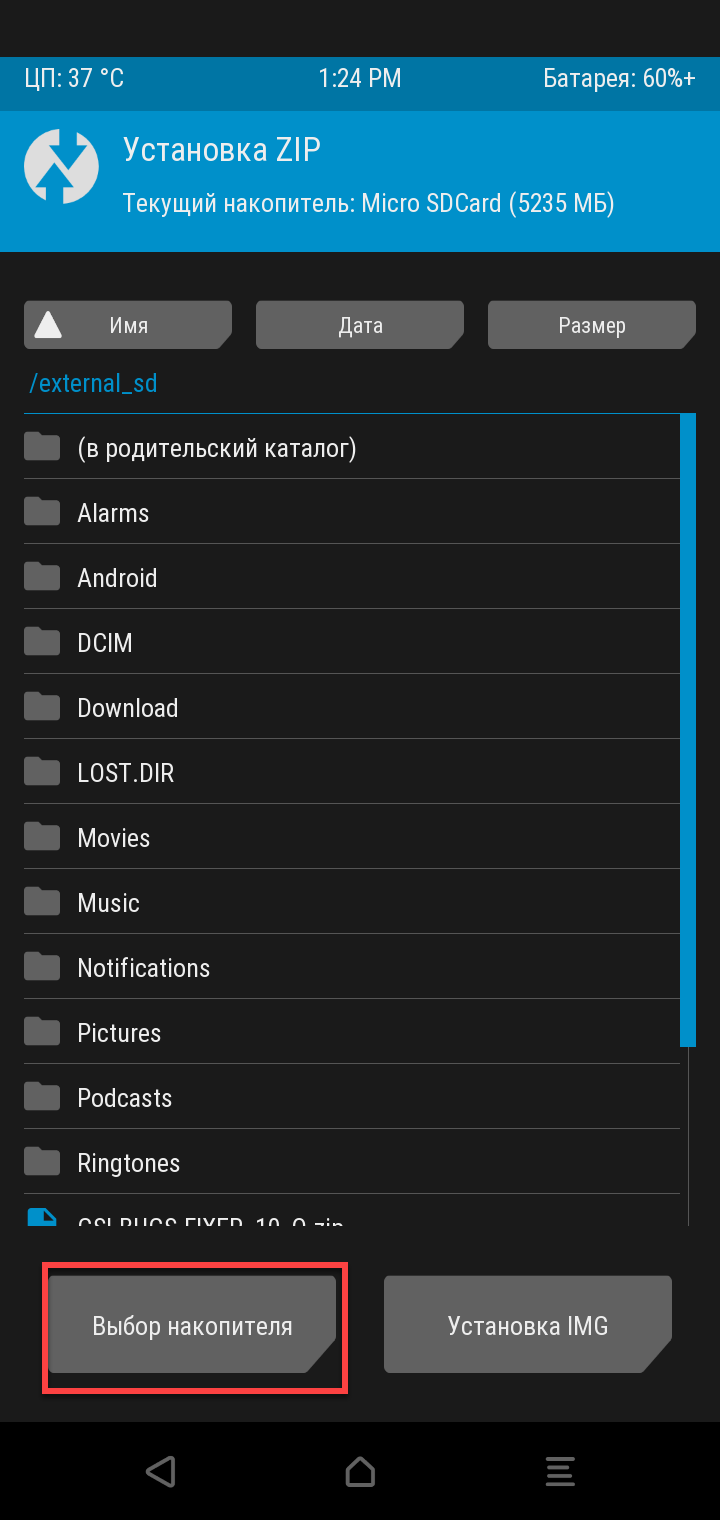Tap the Android back navigation icon
Image resolution: width=720 pixels, height=1520 pixels.
click(x=160, y=1471)
